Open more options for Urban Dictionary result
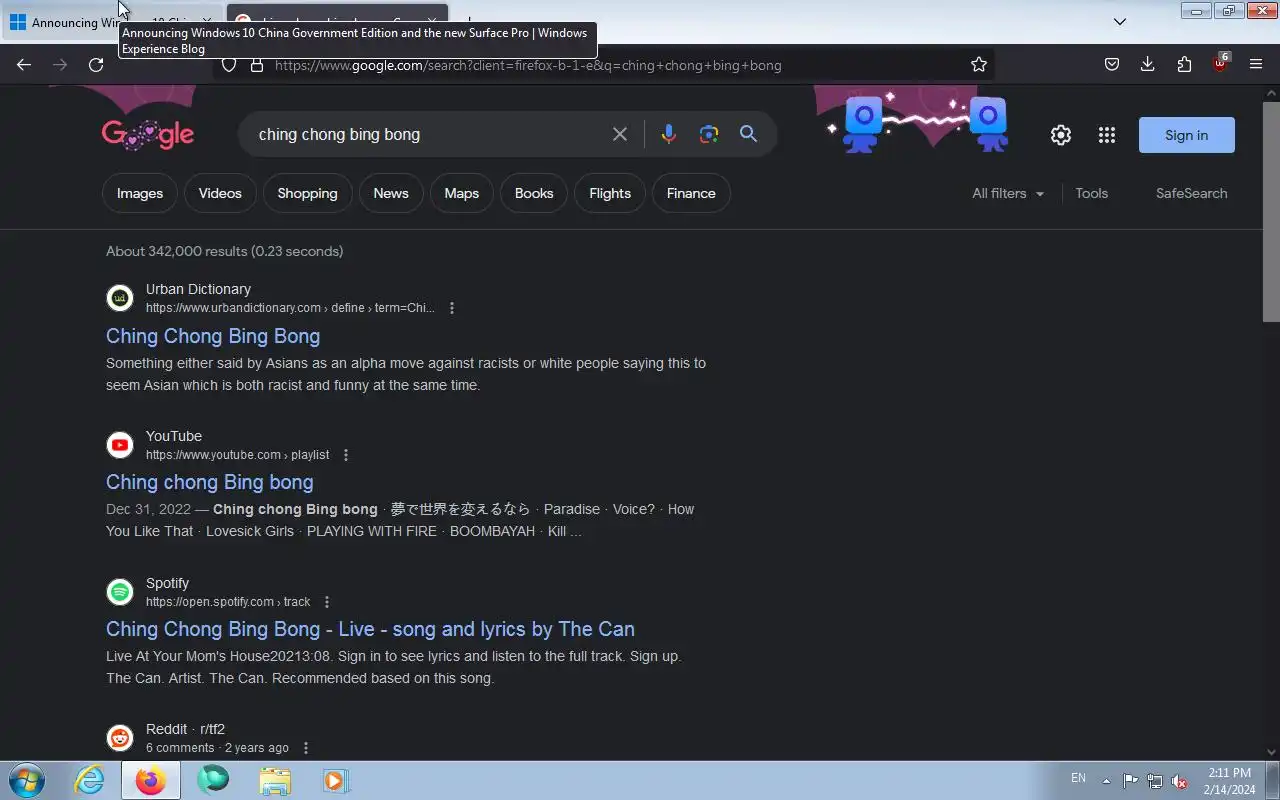Image resolution: width=1280 pixels, height=800 pixels. click(x=452, y=308)
